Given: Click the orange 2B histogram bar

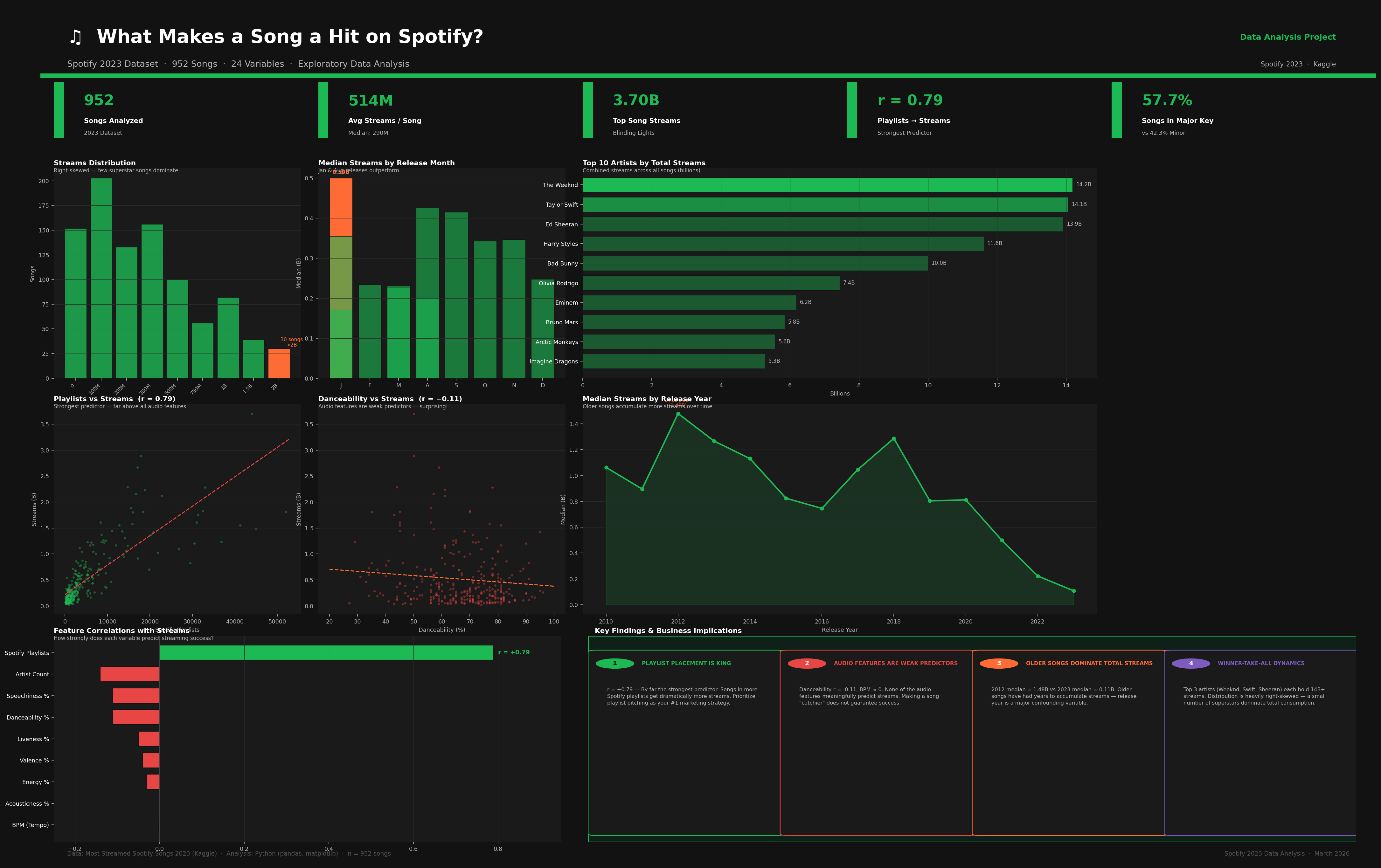Looking at the screenshot, I should tap(279, 363).
